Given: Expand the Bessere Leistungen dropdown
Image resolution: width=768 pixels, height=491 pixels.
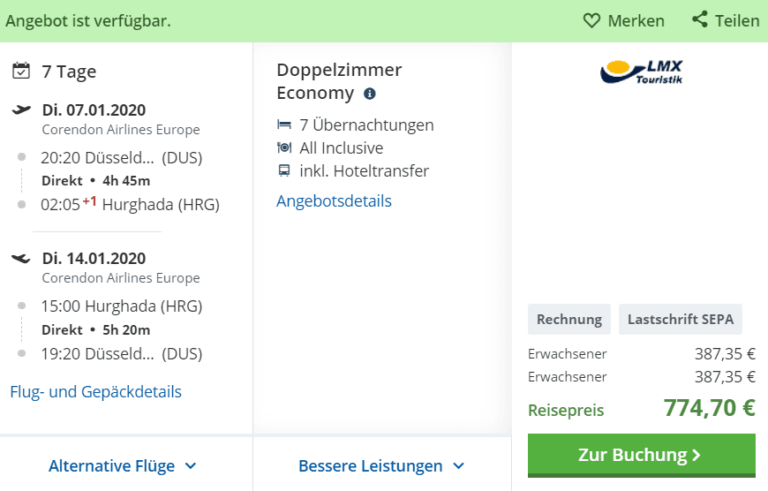Looking at the screenshot, I should (381, 466).
